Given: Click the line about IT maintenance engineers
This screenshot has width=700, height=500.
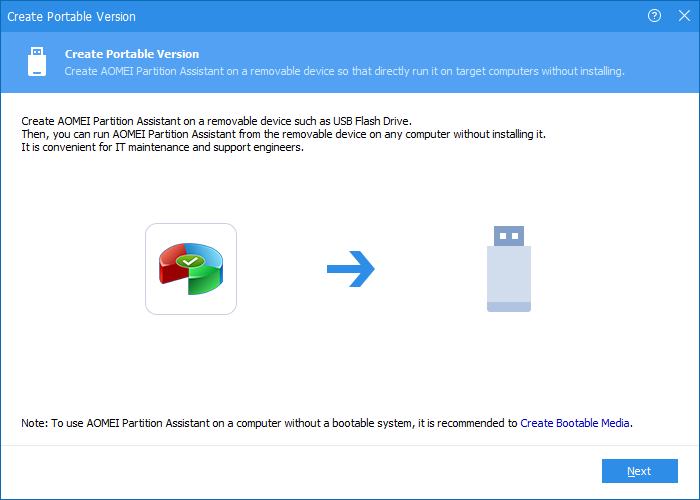Looking at the screenshot, I should pos(162,147).
